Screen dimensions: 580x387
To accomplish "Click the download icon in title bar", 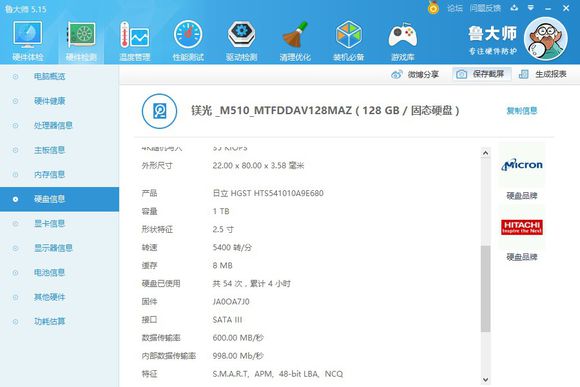I will 514,8.
